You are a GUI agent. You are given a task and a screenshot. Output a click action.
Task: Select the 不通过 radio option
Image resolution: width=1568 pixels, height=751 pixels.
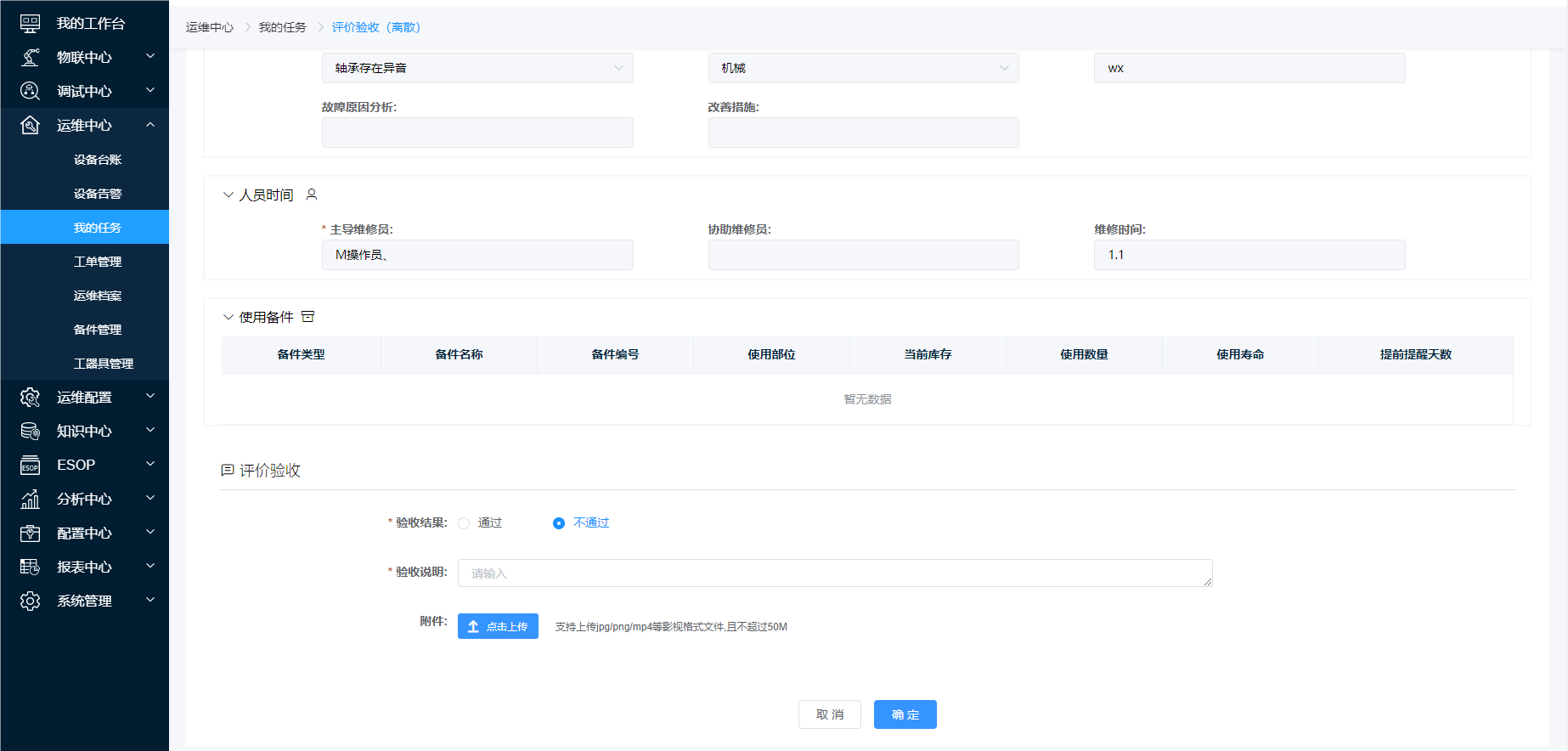coord(559,523)
